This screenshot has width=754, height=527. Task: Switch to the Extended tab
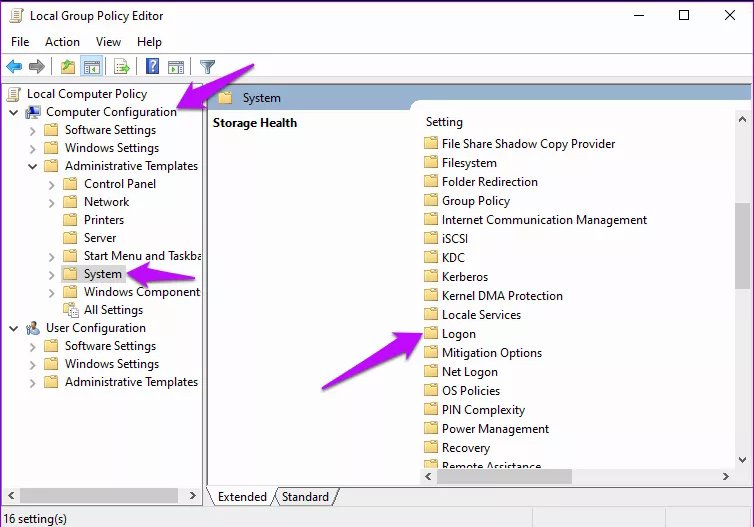point(242,496)
